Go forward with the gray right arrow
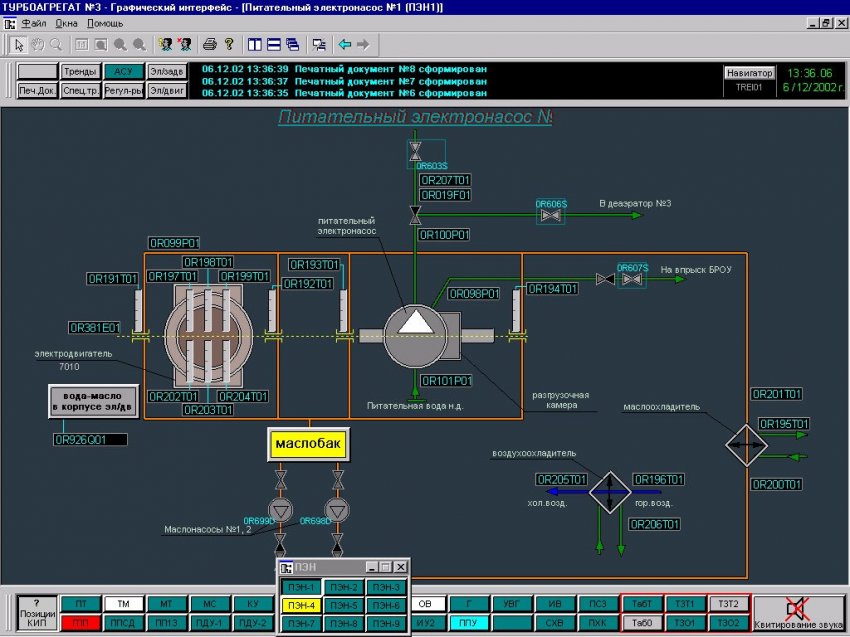This screenshot has height=637, width=850. click(x=363, y=44)
